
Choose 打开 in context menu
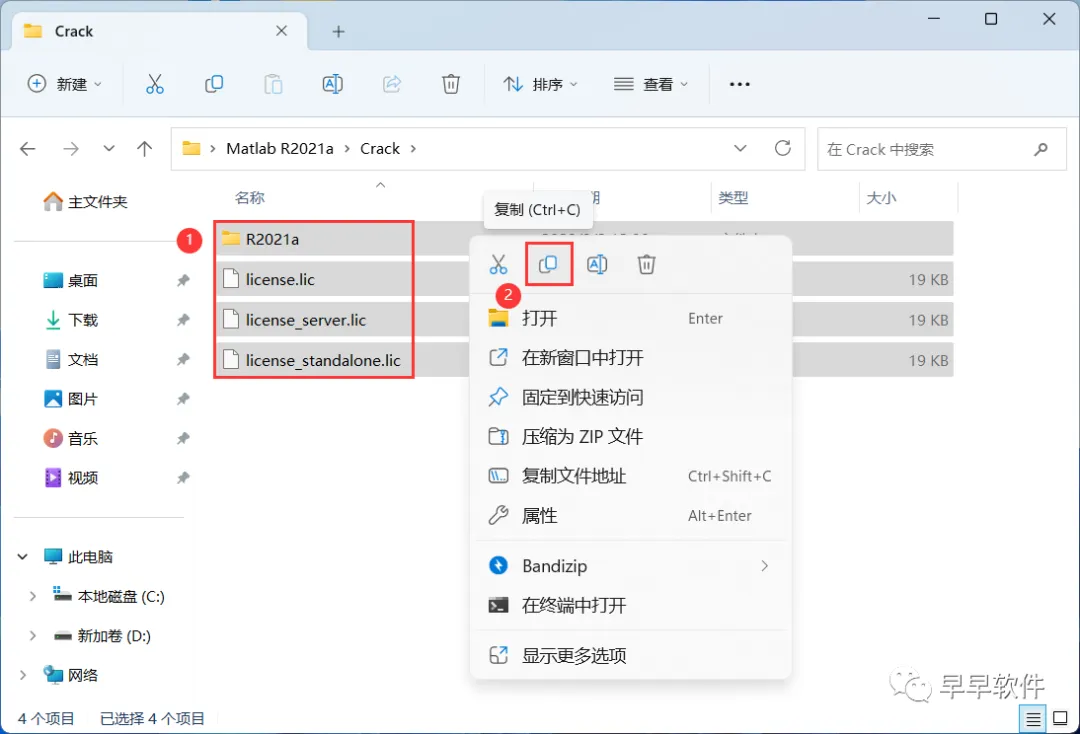pos(630,318)
